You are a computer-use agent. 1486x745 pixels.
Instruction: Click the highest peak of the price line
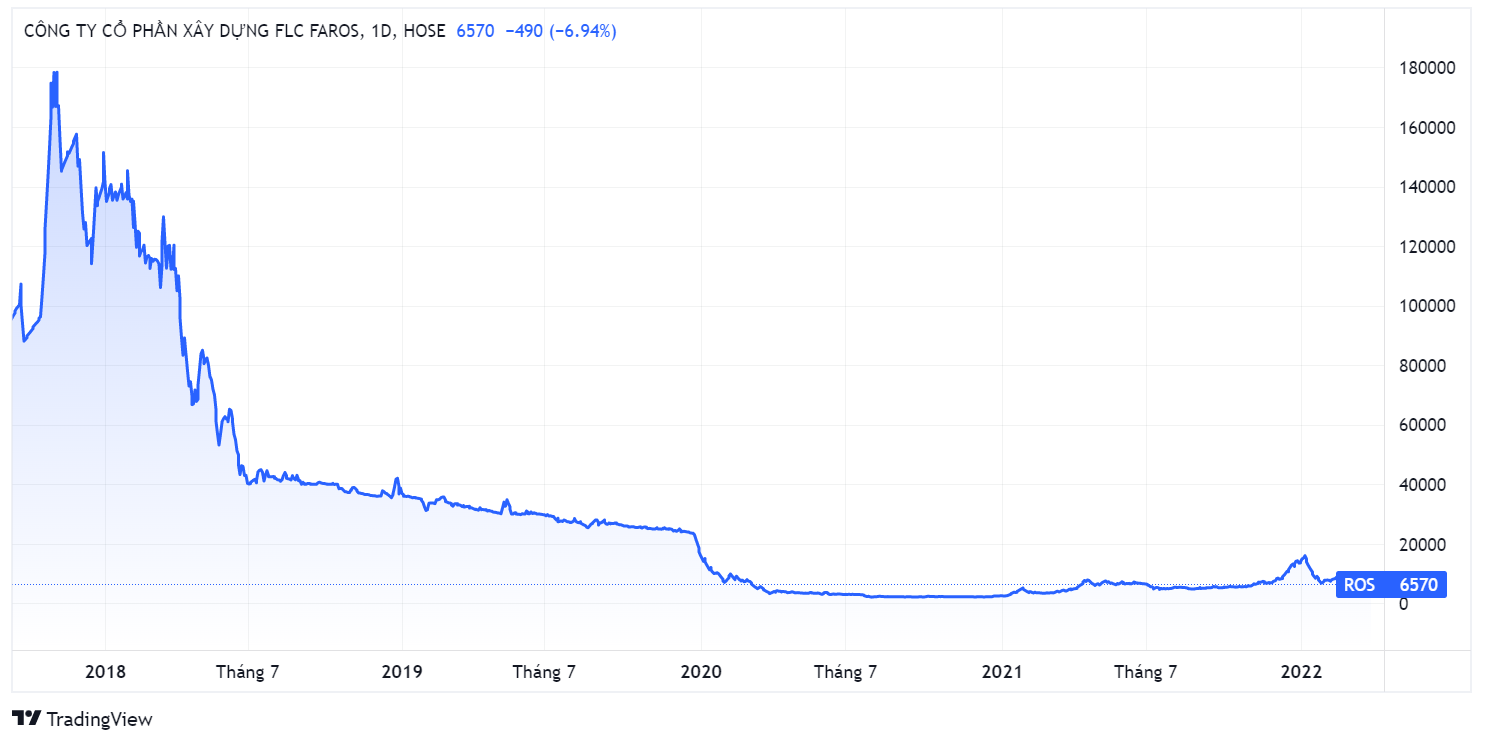(x=54, y=73)
